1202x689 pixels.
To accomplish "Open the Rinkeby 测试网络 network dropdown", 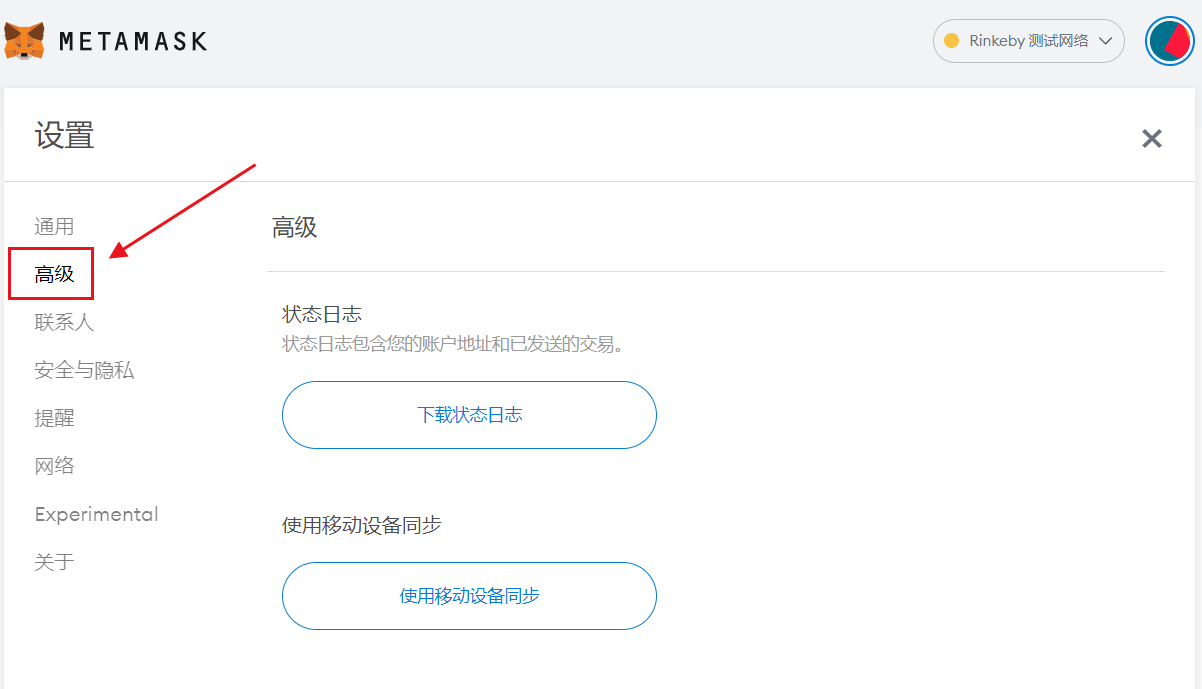I will (x=1028, y=41).
